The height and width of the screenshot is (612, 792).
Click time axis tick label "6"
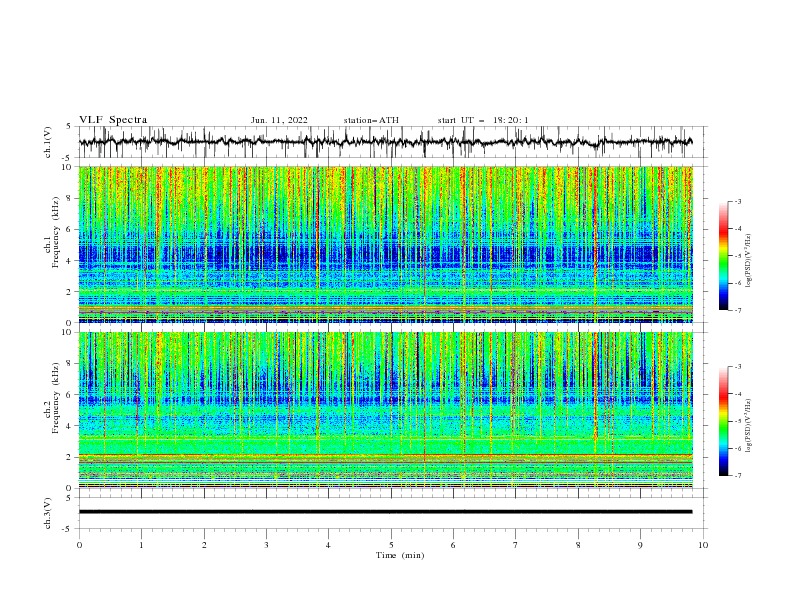coord(453,545)
